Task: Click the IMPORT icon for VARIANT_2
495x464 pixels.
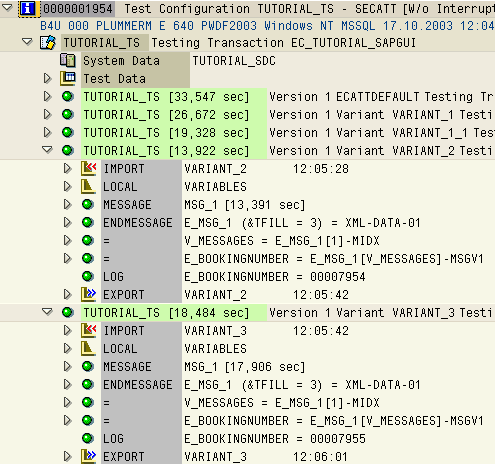Action: click(x=88, y=169)
